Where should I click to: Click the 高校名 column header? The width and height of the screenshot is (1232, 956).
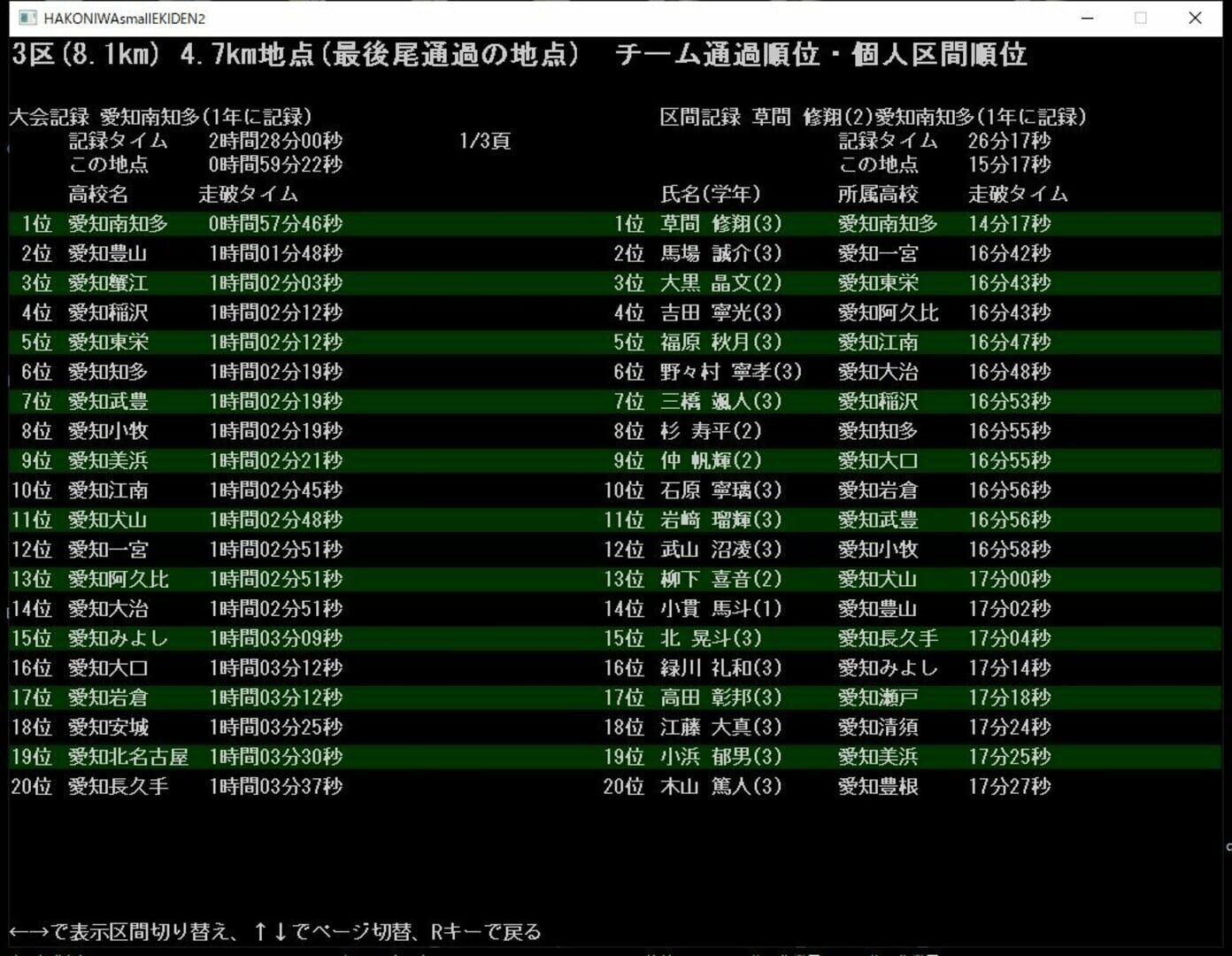coord(97,194)
